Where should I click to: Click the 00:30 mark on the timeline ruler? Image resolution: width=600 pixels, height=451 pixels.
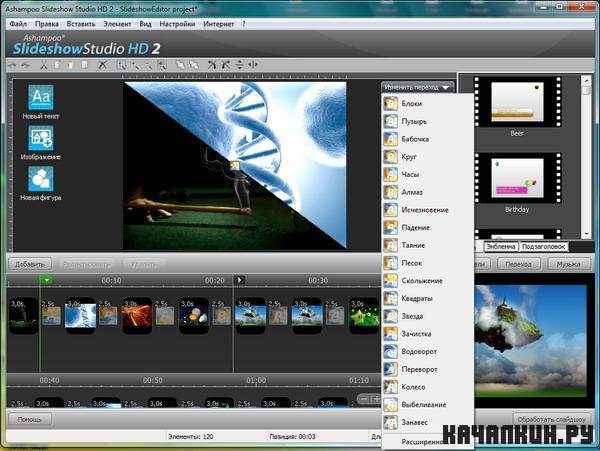[x=318, y=281]
